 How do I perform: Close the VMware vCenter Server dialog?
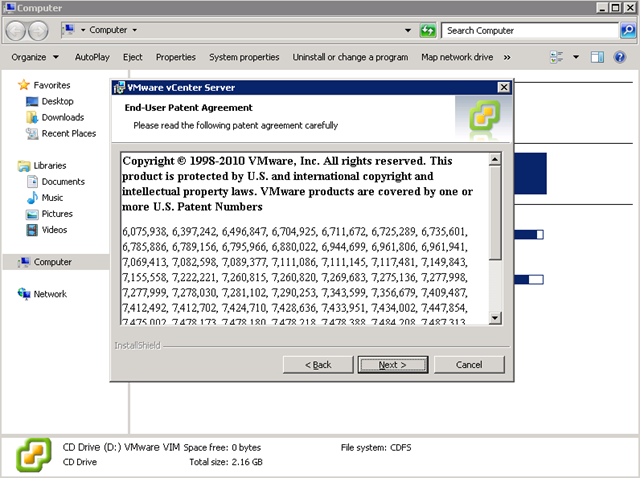click(504, 87)
